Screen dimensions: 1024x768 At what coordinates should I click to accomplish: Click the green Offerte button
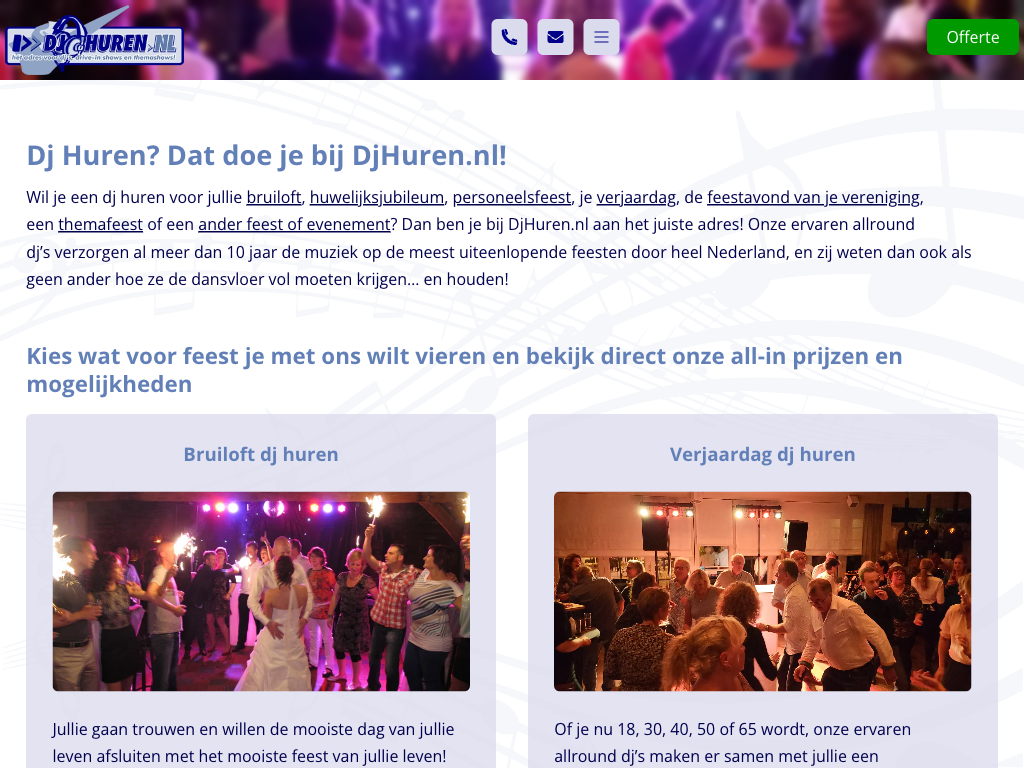tap(972, 37)
